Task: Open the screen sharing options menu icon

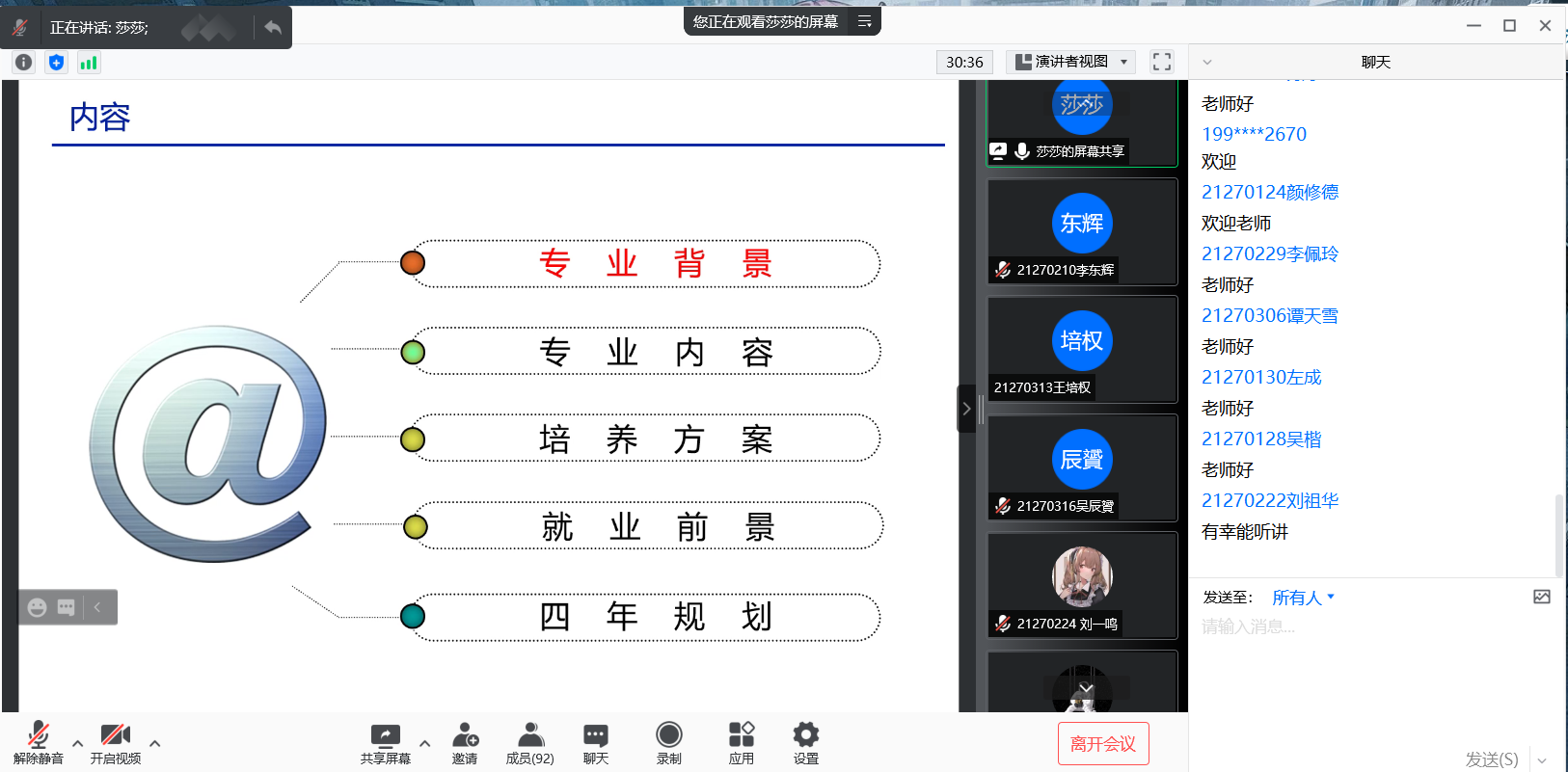Action: point(864,21)
